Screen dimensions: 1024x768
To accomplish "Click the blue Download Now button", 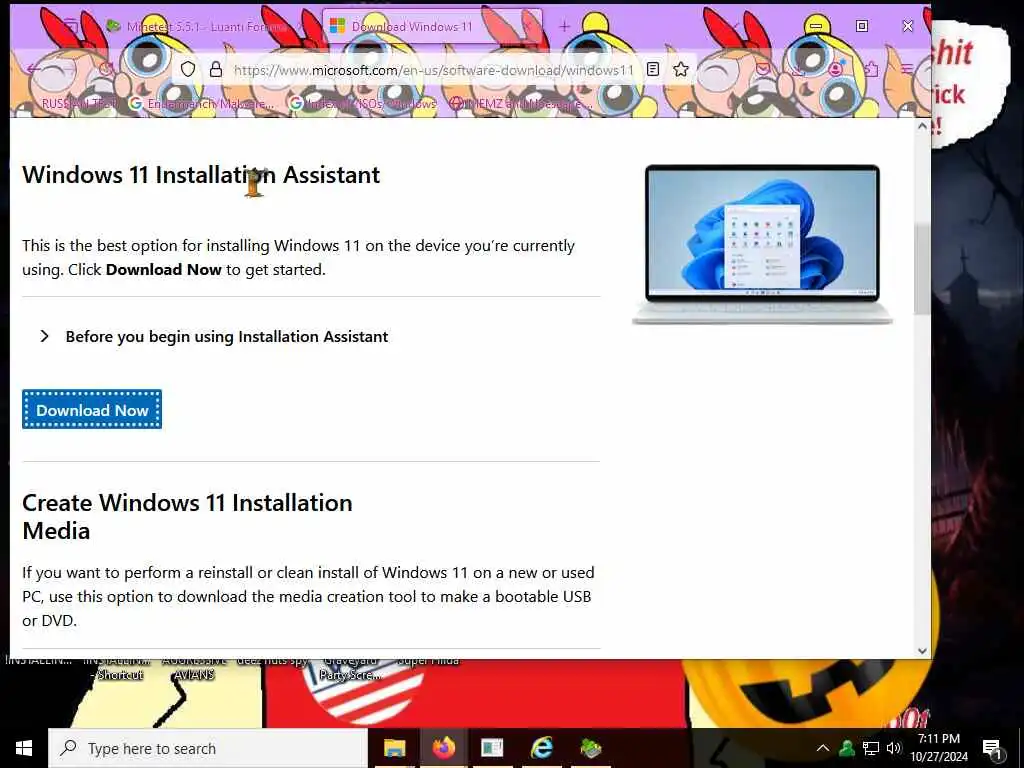I will 92,409.
